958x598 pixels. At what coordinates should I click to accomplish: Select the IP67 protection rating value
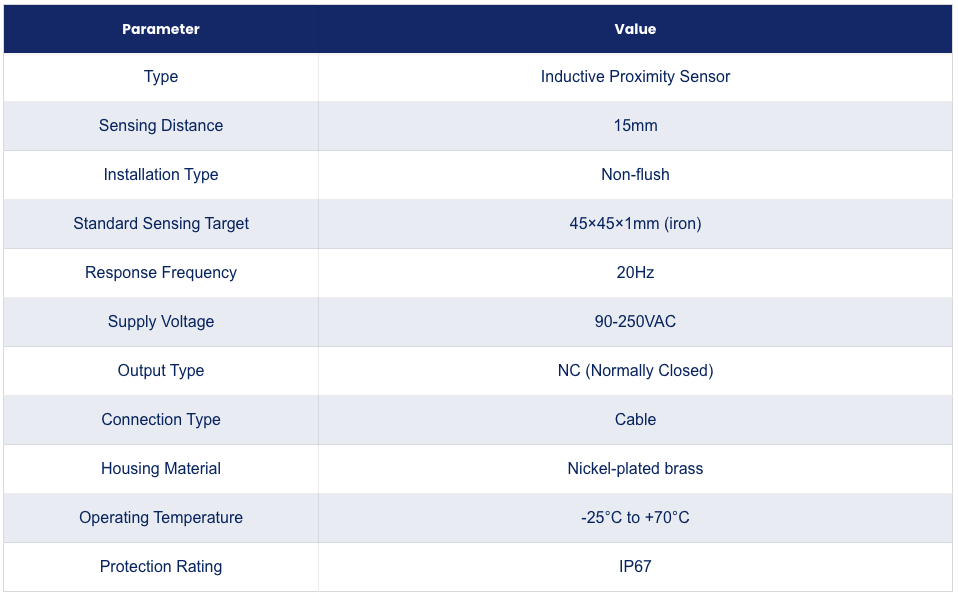pyautogui.click(x=635, y=566)
